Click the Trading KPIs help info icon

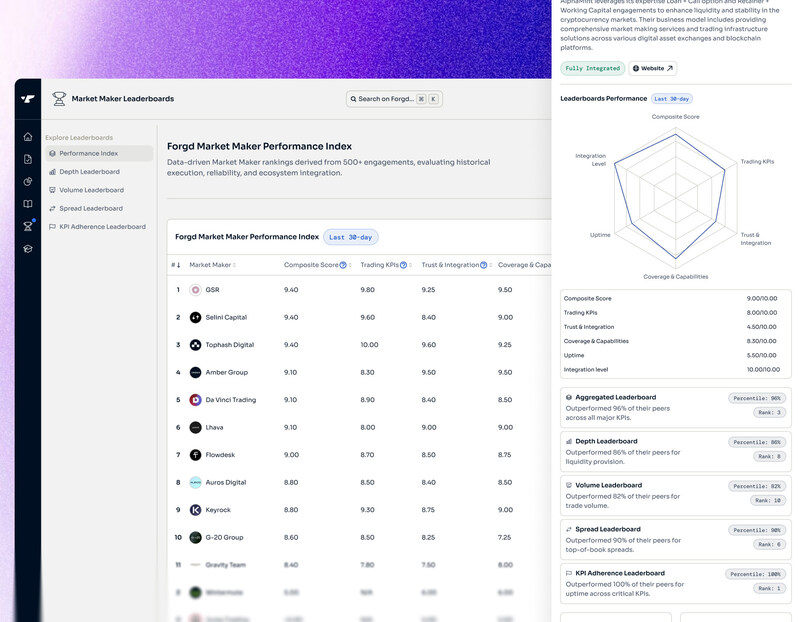point(404,265)
